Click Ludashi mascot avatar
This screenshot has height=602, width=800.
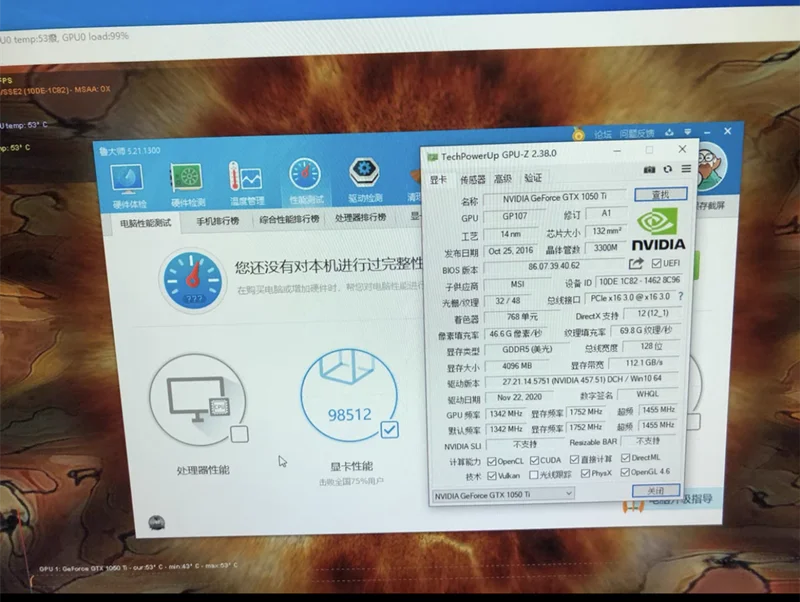(x=710, y=168)
